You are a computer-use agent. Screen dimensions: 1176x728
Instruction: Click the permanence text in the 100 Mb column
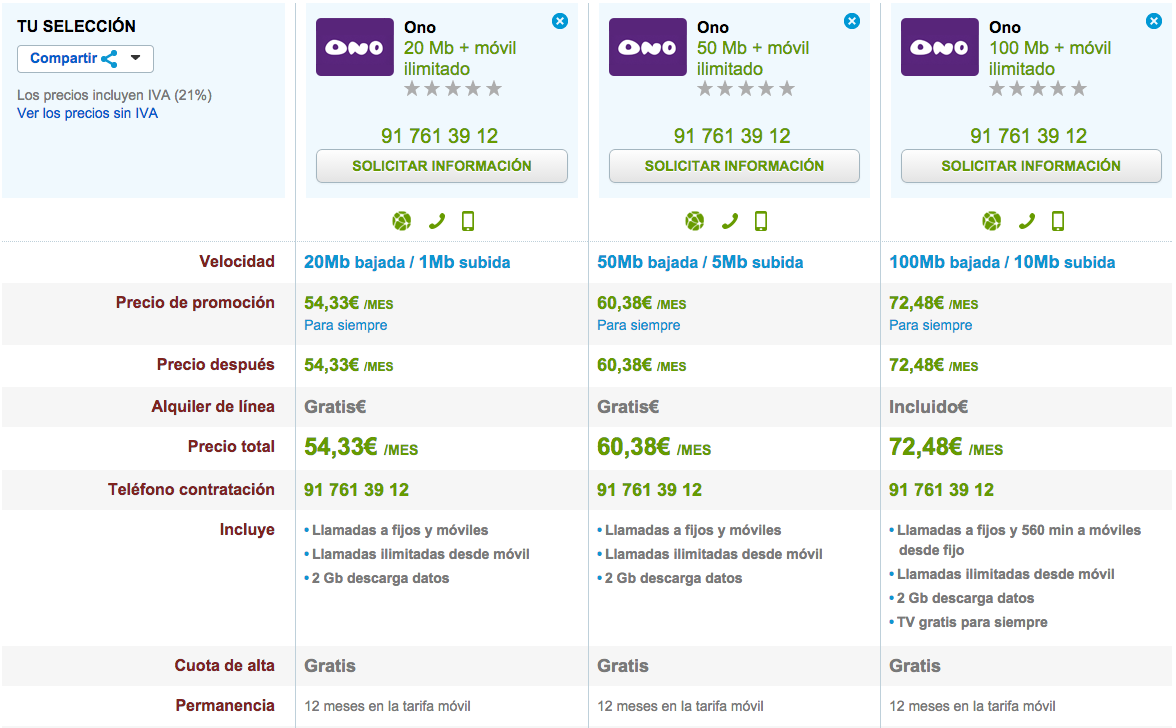[x=972, y=706]
